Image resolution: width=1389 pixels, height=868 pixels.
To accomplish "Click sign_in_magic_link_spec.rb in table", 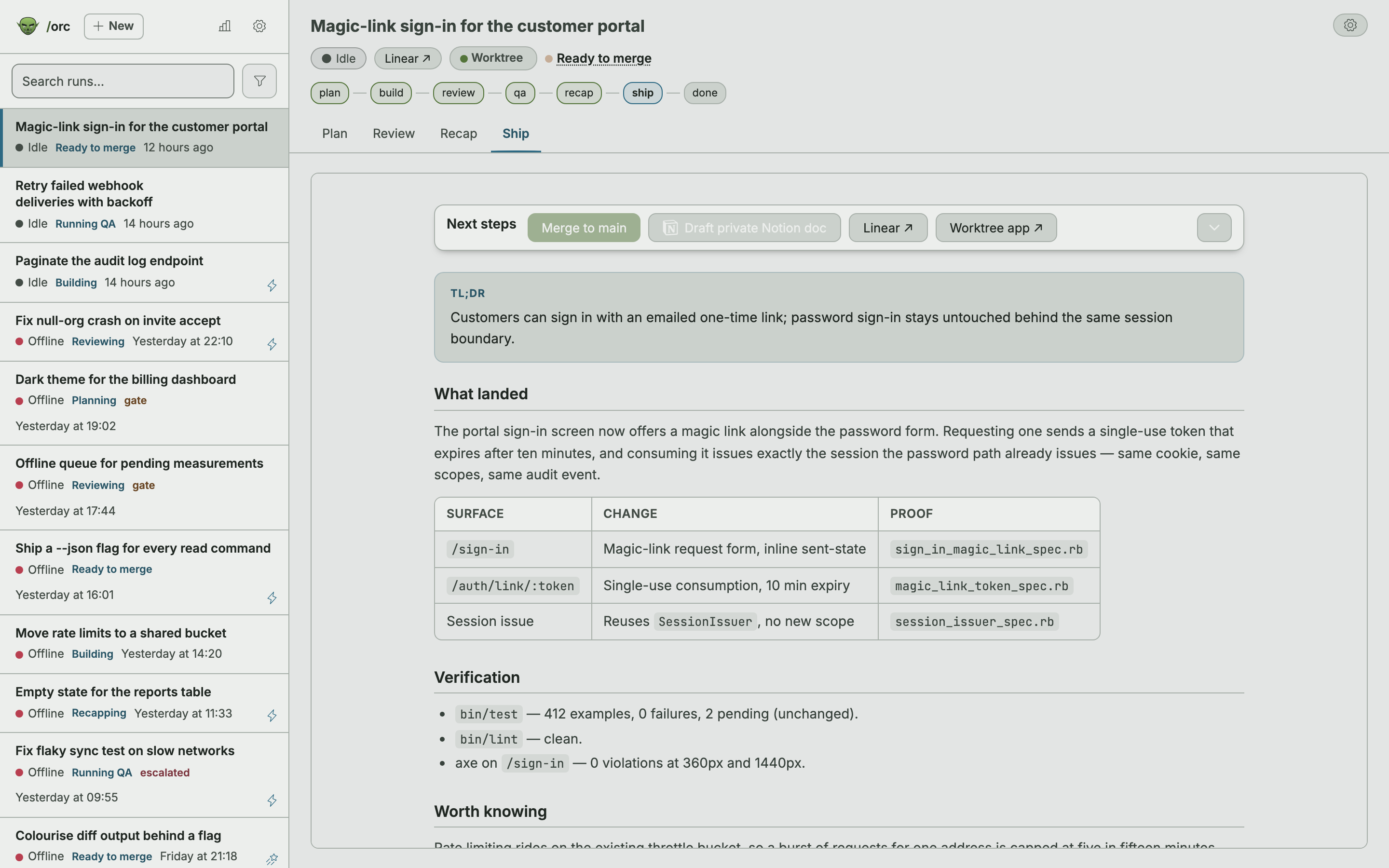I will click(x=988, y=549).
